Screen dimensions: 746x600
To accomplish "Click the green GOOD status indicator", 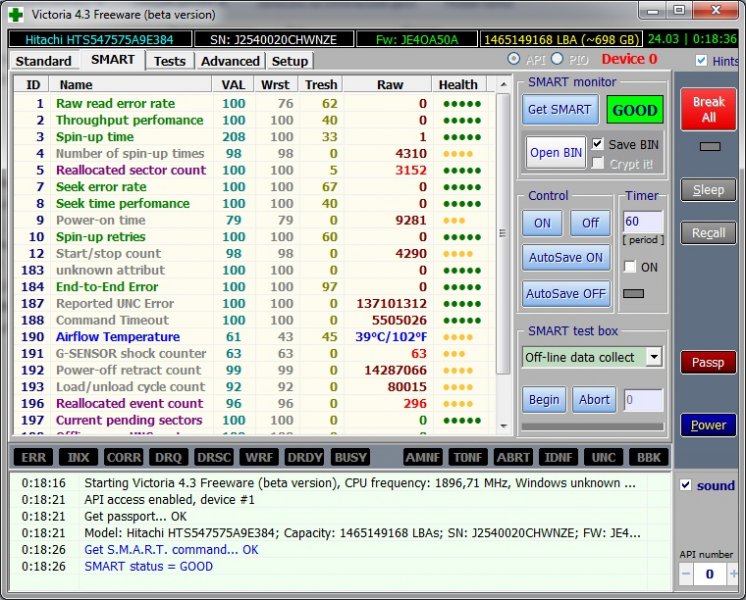I will 636,110.
